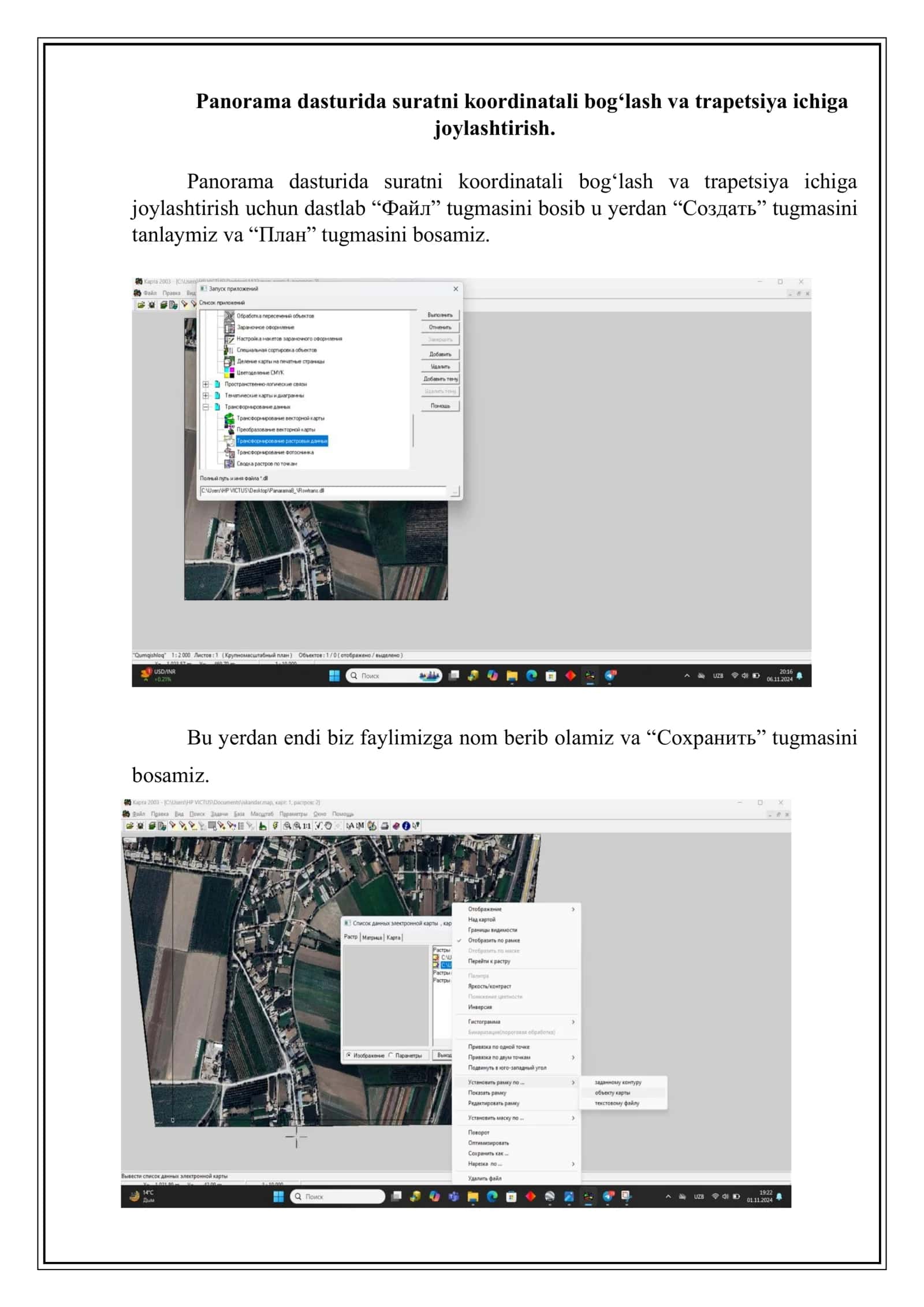The height and width of the screenshot is (1307, 924).
Task: Open the Отображение submenu
Action: pos(516,909)
